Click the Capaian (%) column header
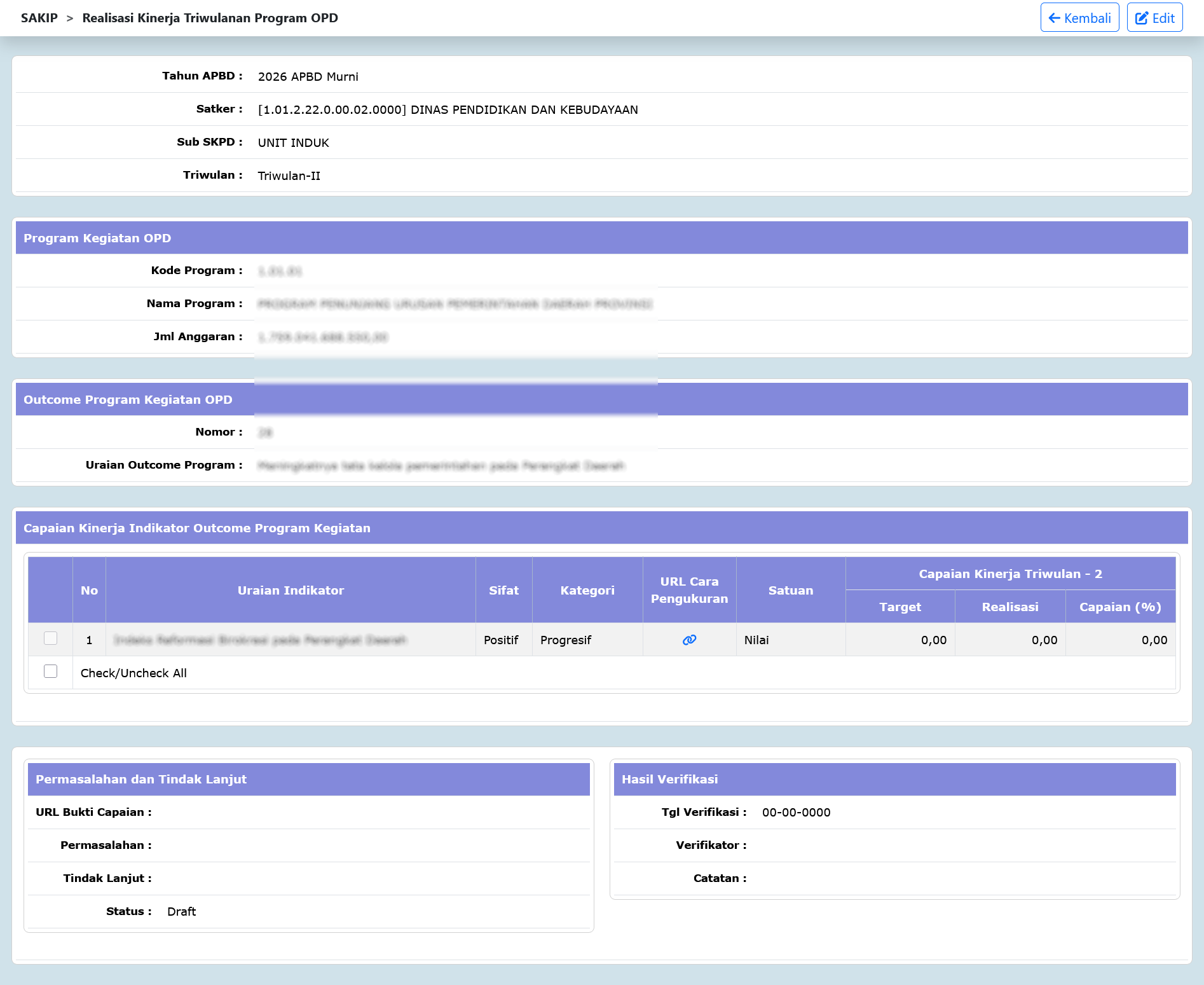 point(1120,607)
